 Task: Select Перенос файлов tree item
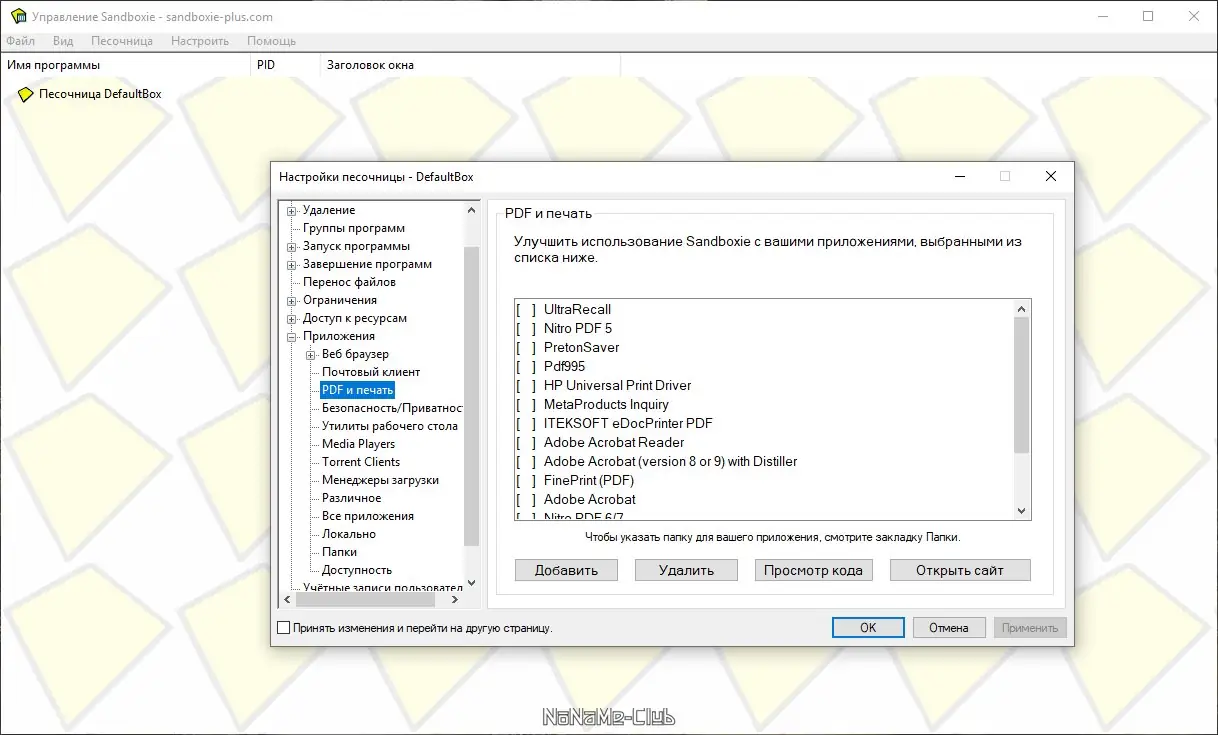350,282
